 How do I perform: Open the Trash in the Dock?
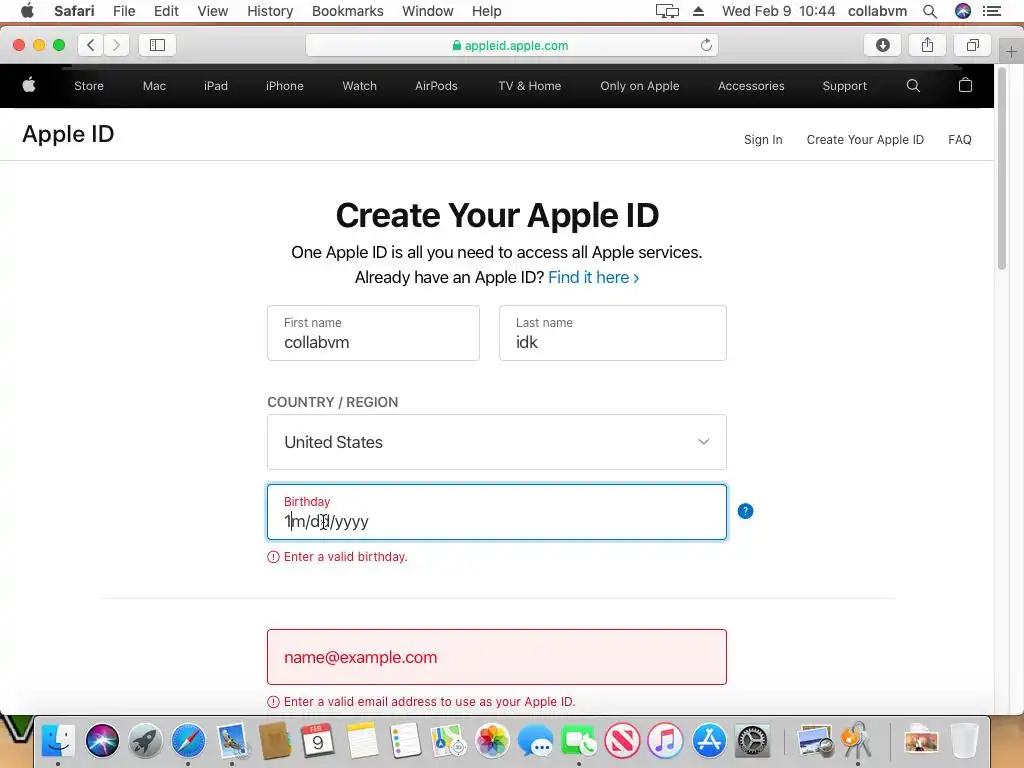click(x=964, y=741)
